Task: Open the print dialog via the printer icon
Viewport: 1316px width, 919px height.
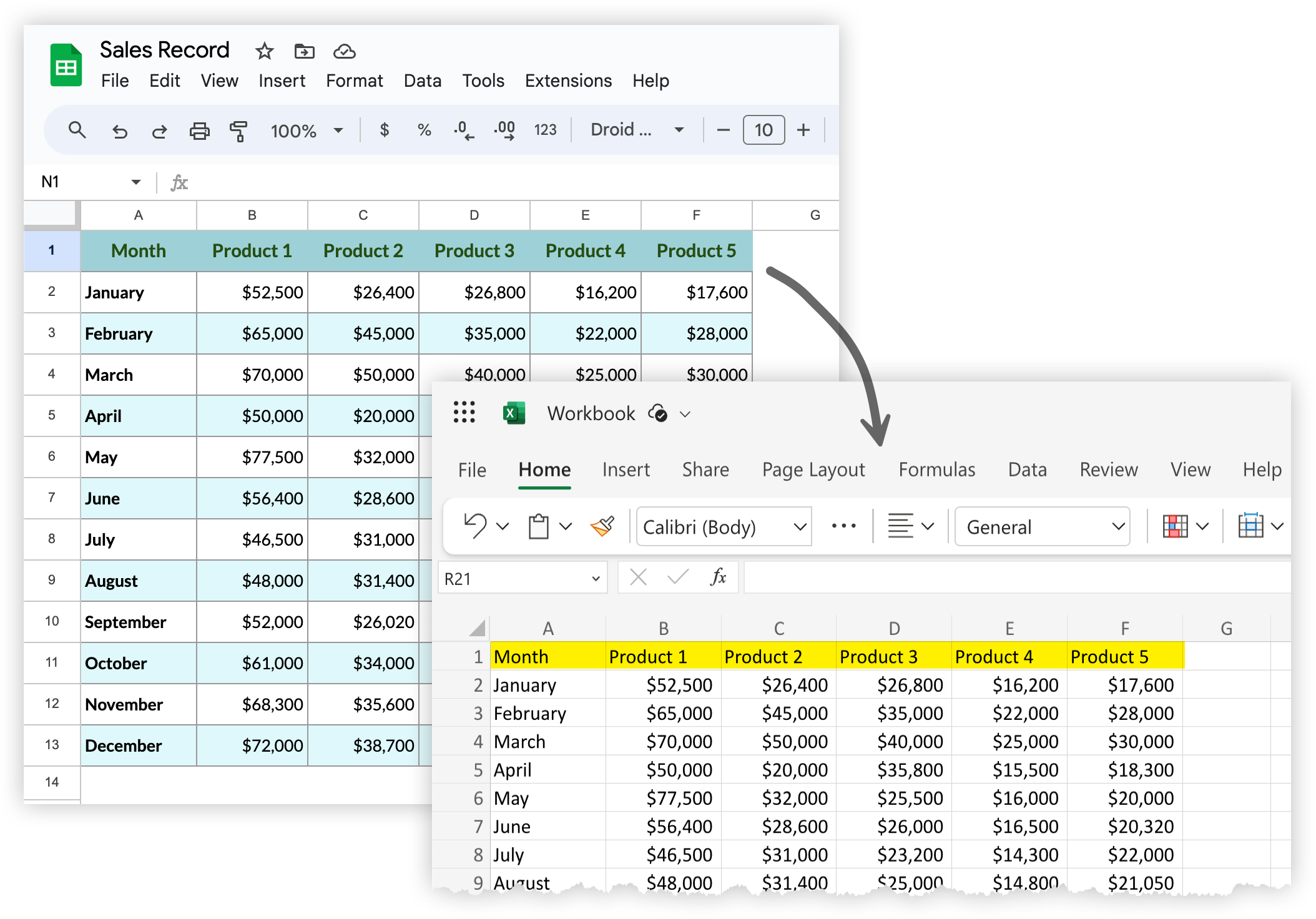Action: coord(200,130)
